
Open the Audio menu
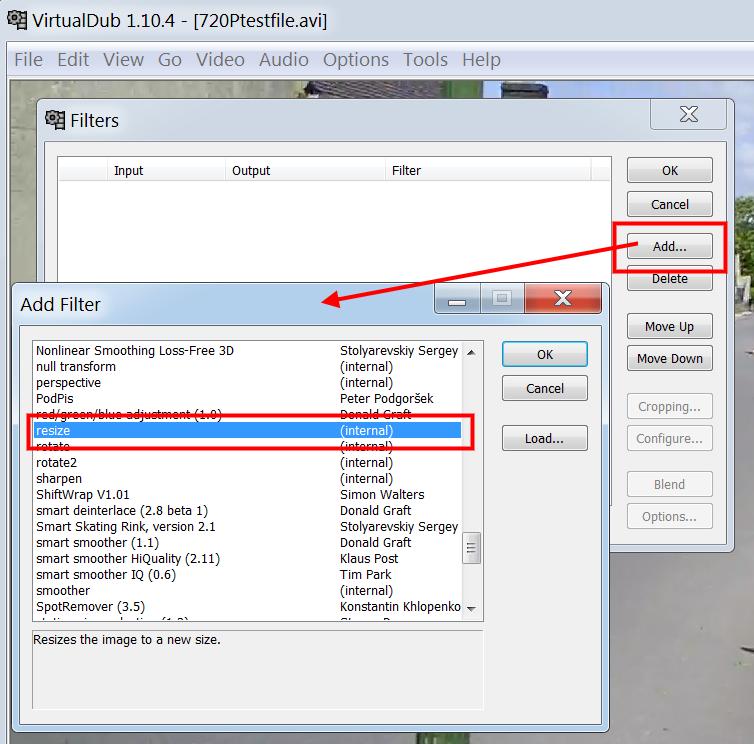coord(284,60)
